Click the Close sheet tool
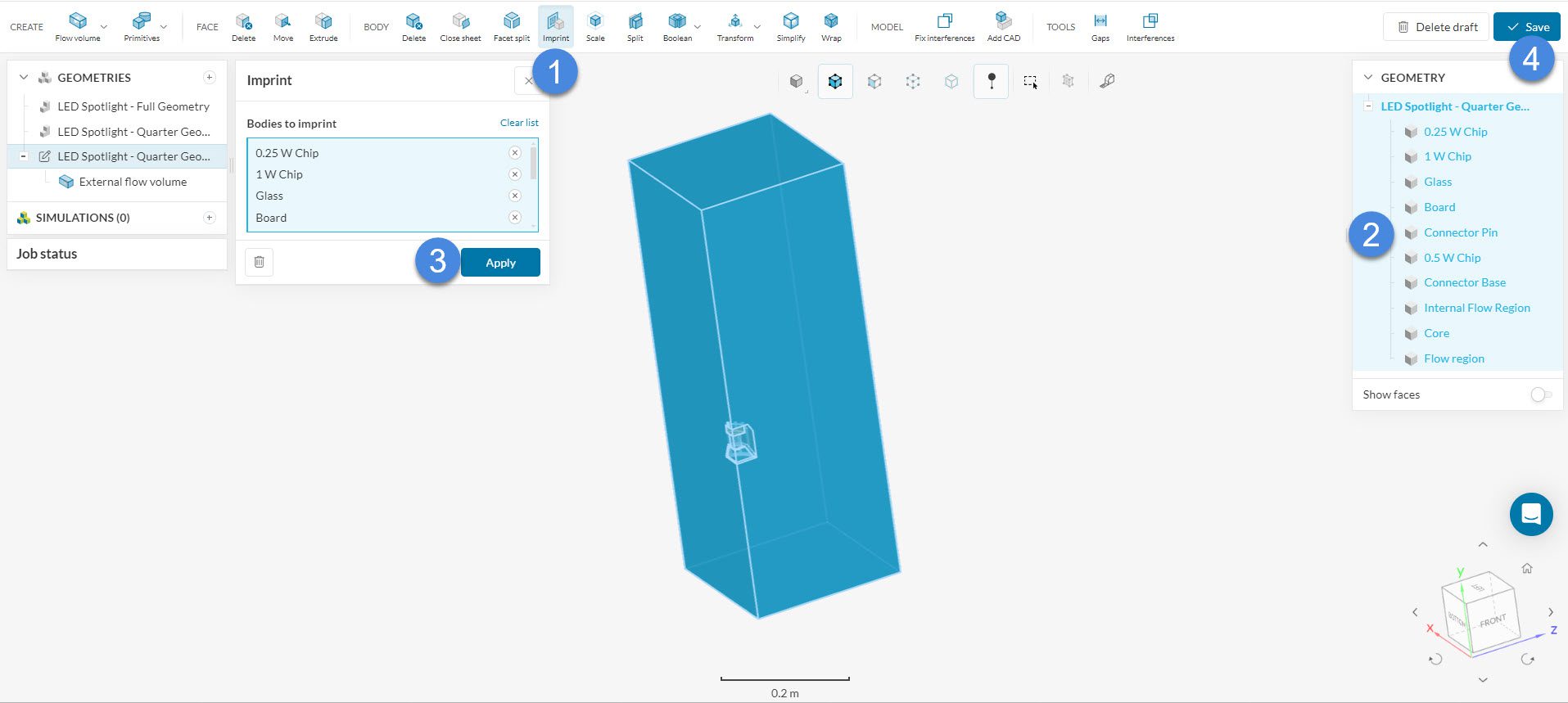The width and height of the screenshot is (1568, 703). pyautogui.click(x=460, y=26)
